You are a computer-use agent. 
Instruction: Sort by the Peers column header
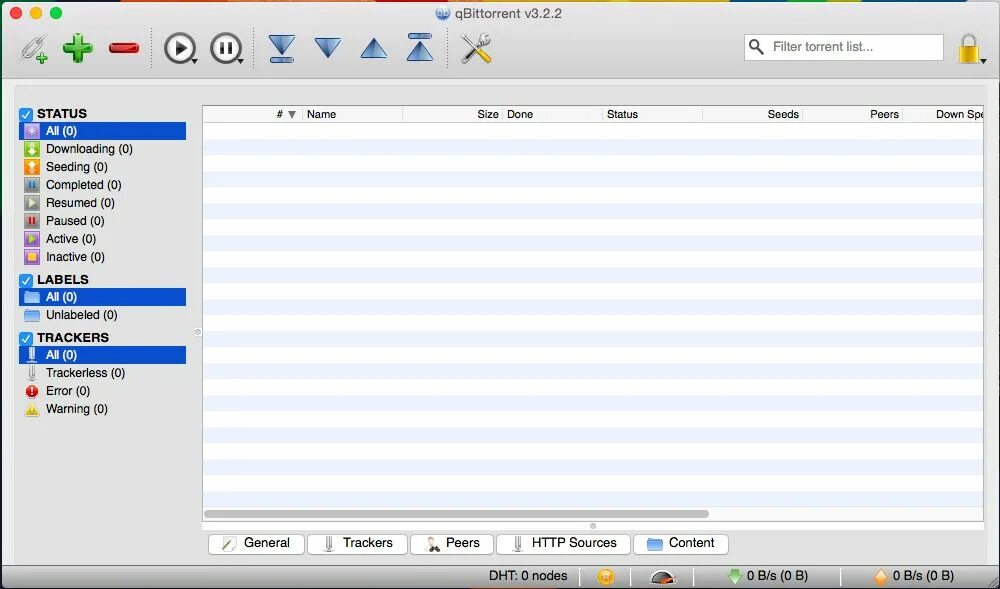[x=853, y=114]
